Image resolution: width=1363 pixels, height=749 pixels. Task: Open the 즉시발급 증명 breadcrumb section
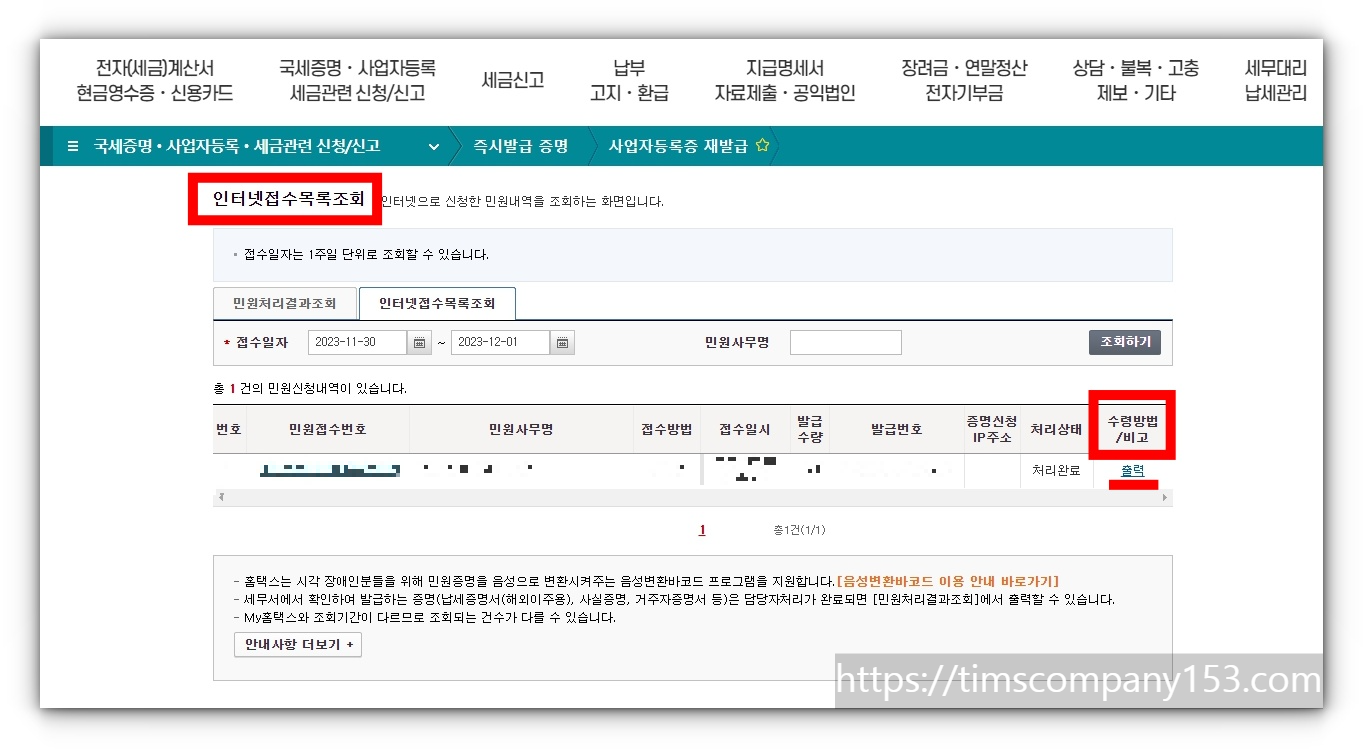click(518, 145)
